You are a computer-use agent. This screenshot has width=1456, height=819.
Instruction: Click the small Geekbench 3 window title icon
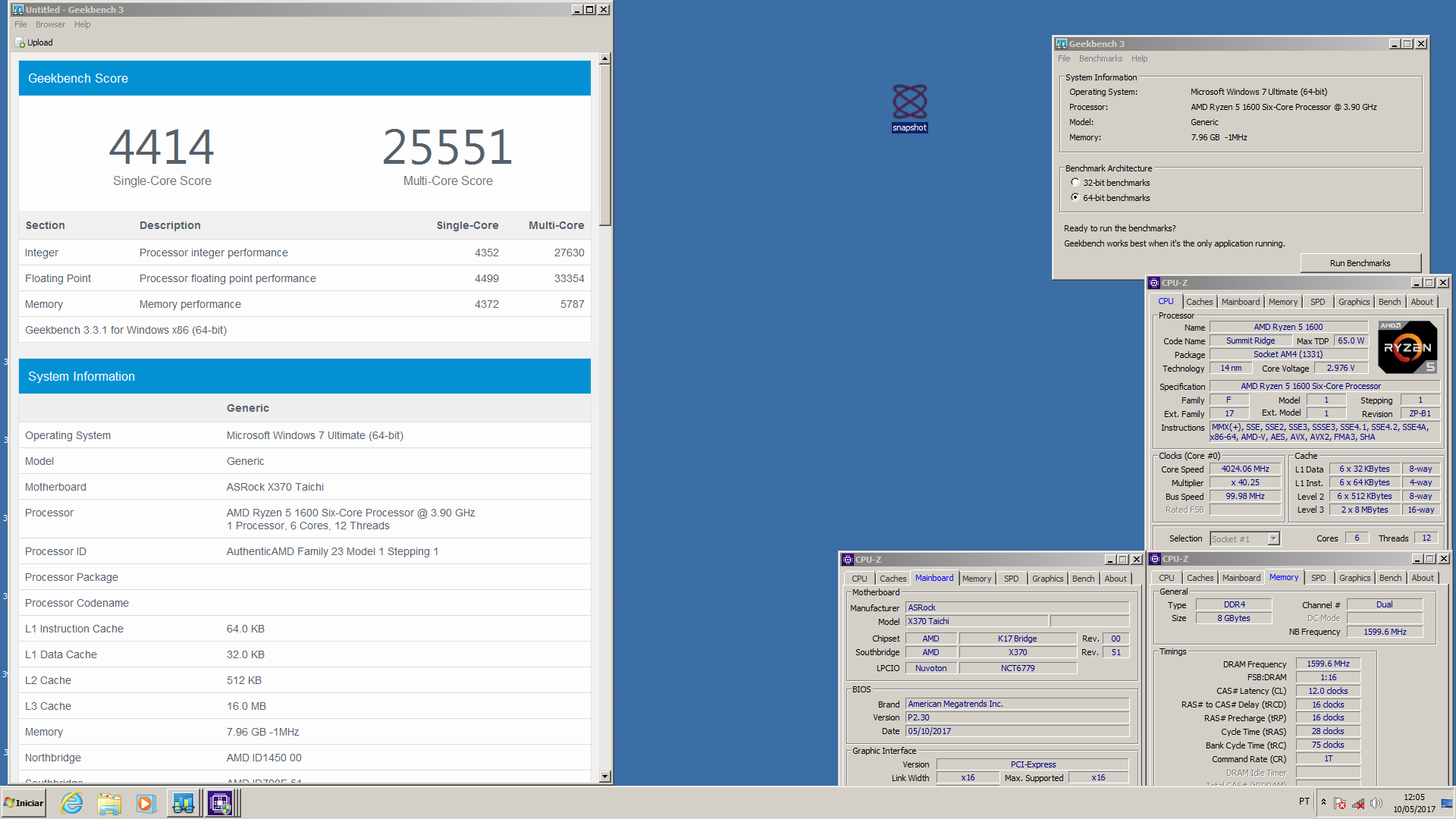point(1062,43)
